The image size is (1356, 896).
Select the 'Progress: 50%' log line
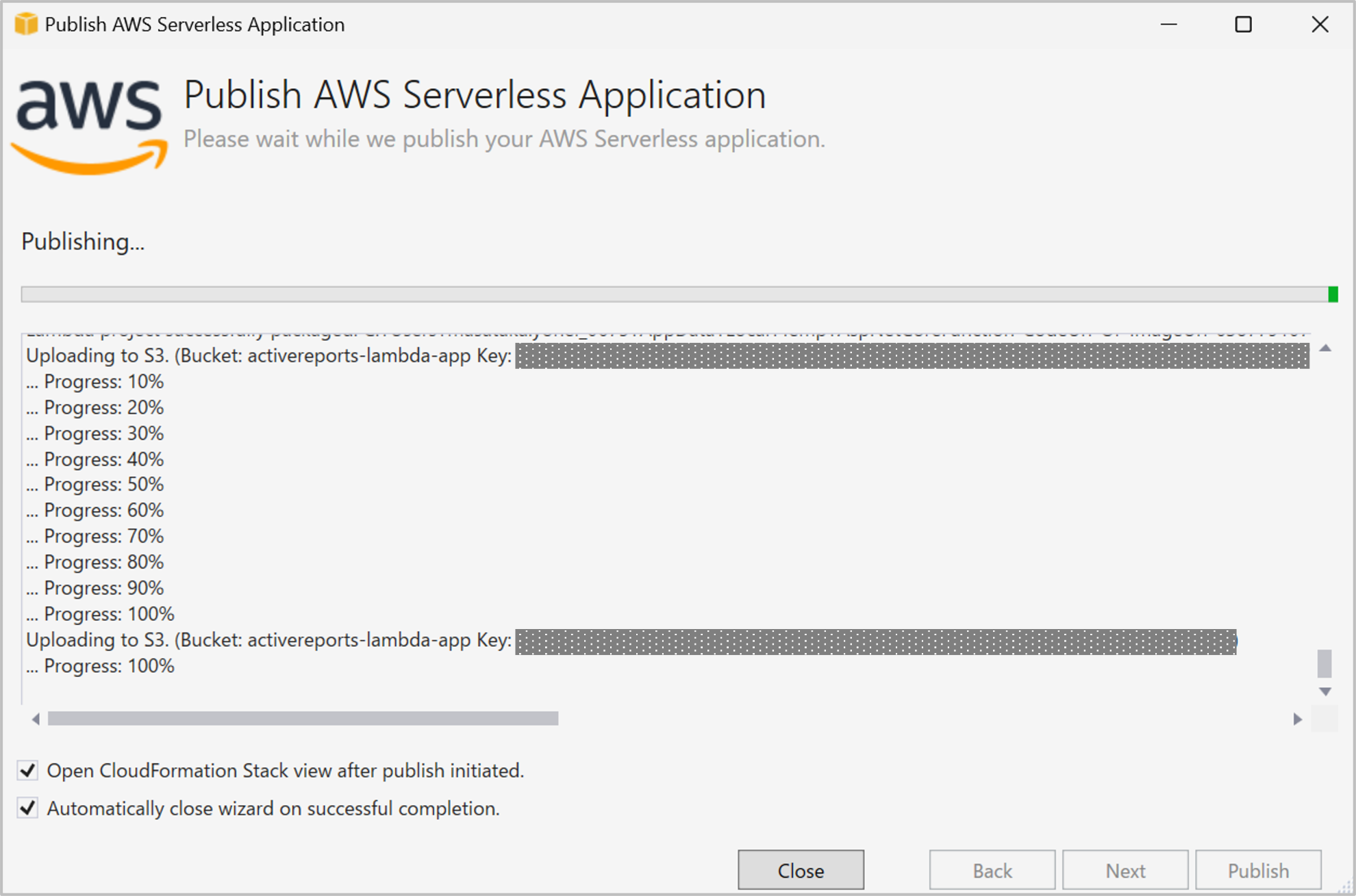coord(95,485)
